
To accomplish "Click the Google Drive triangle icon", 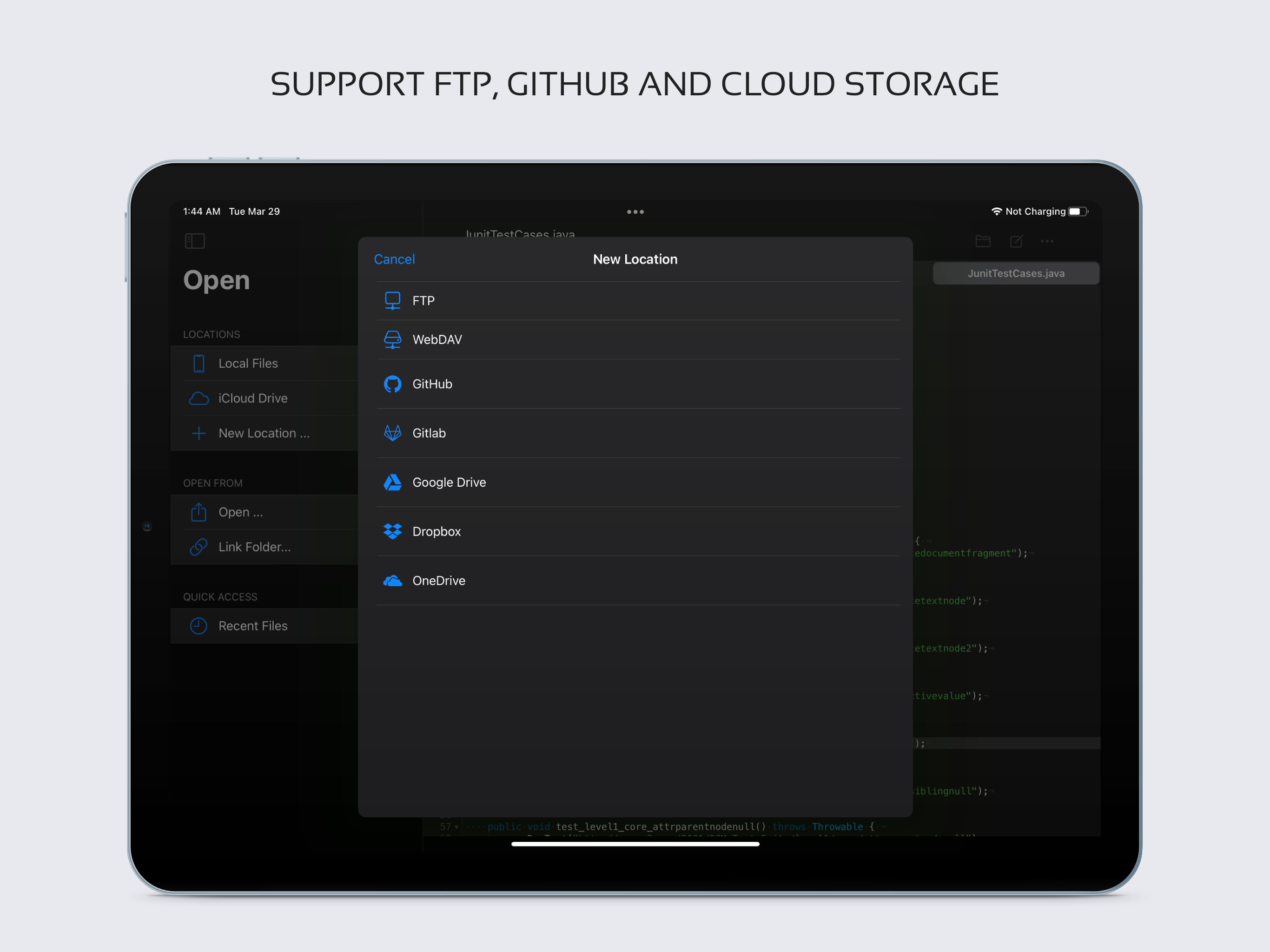I will [x=392, y=483].
